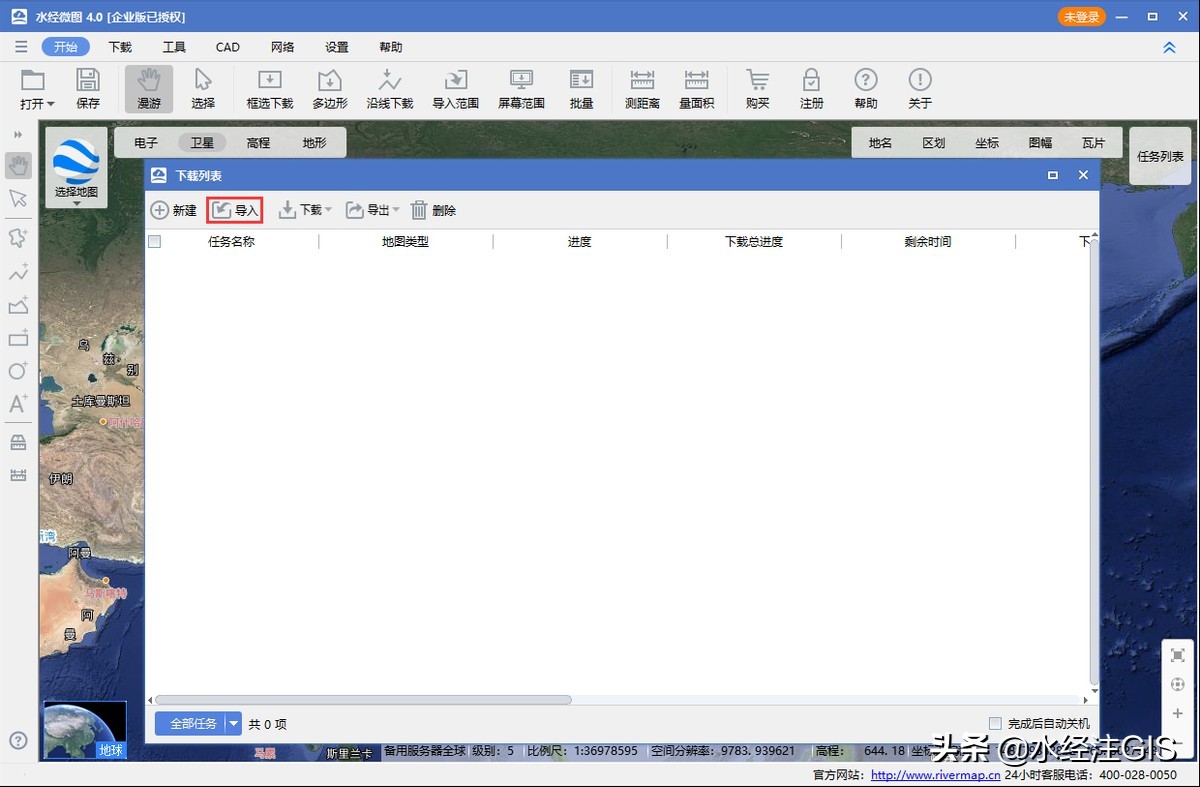
Task: Choose the draw rectangle tool in sidebar
Action: point(18,338)
